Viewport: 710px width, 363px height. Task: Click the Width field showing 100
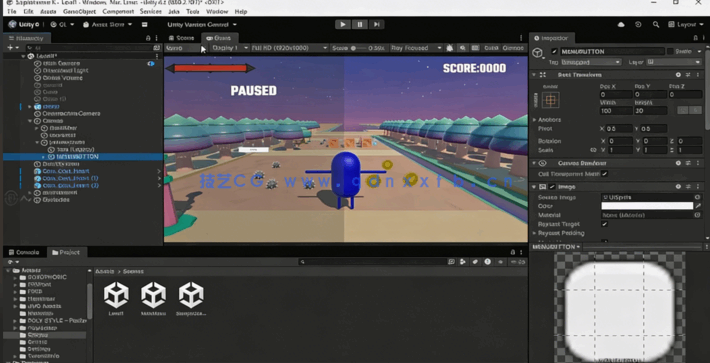pos(615,111)
